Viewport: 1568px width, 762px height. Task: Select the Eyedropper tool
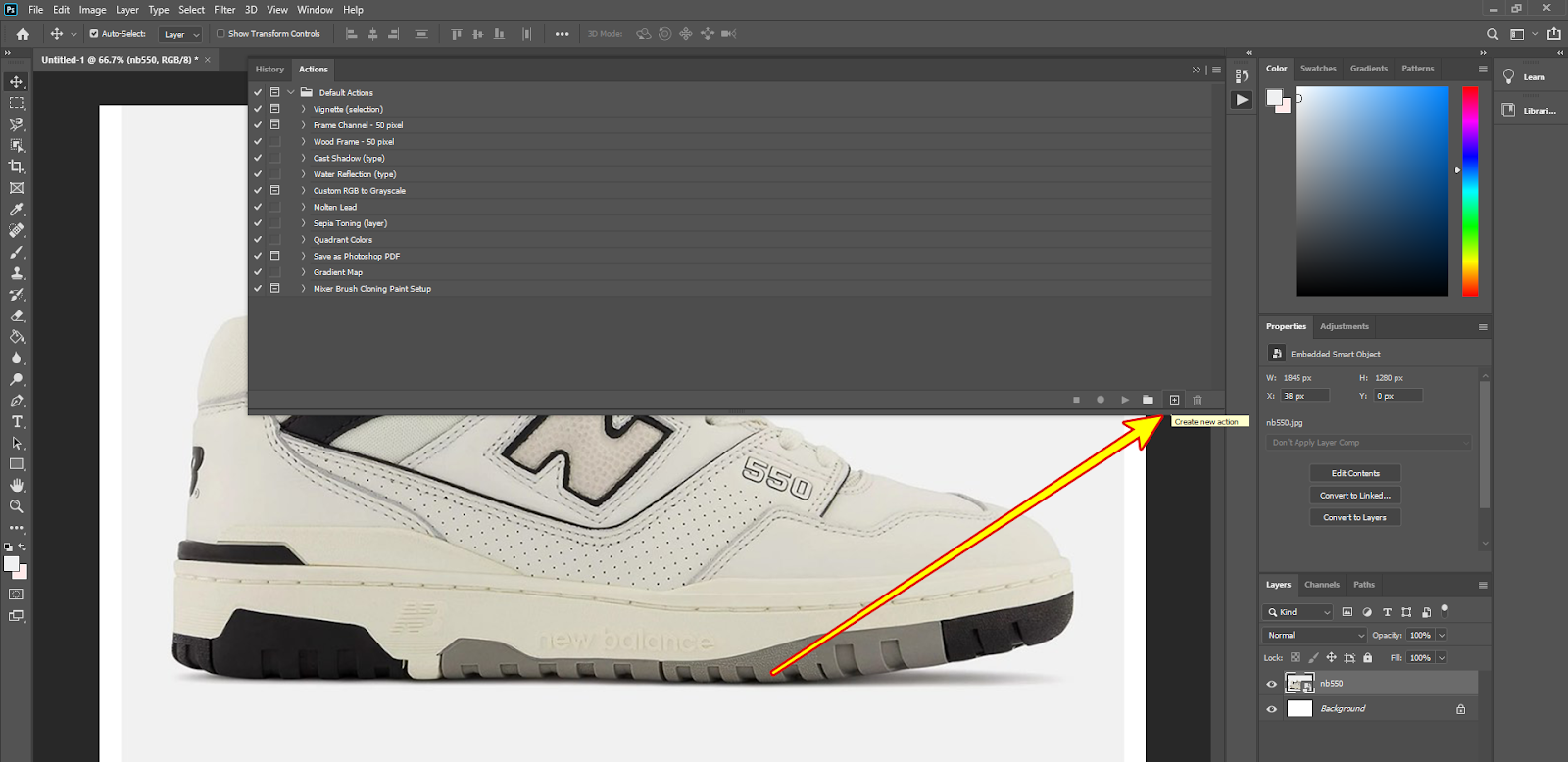[17, 210]
